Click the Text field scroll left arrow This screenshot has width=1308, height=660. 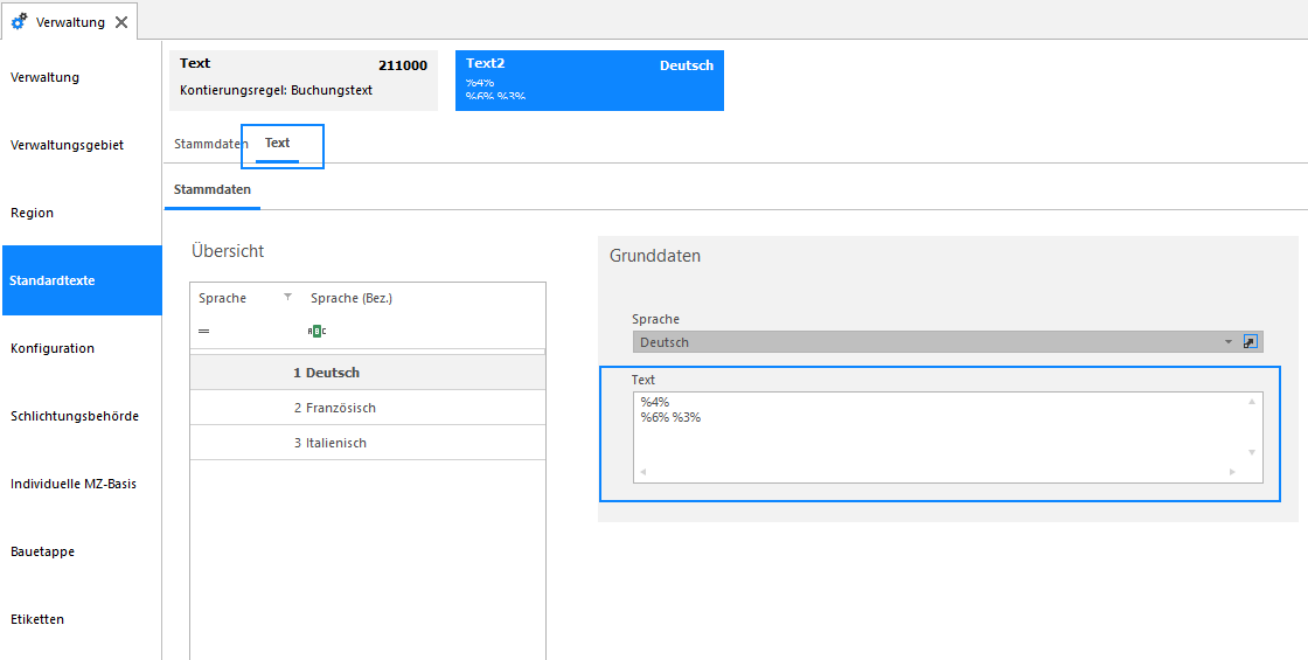pyautogui.click(x=643, y=472)
